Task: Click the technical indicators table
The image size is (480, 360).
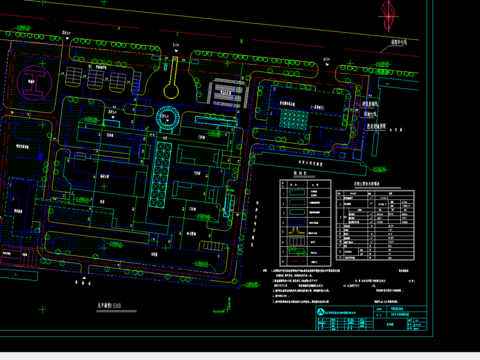Action: [x=375, y=225]
